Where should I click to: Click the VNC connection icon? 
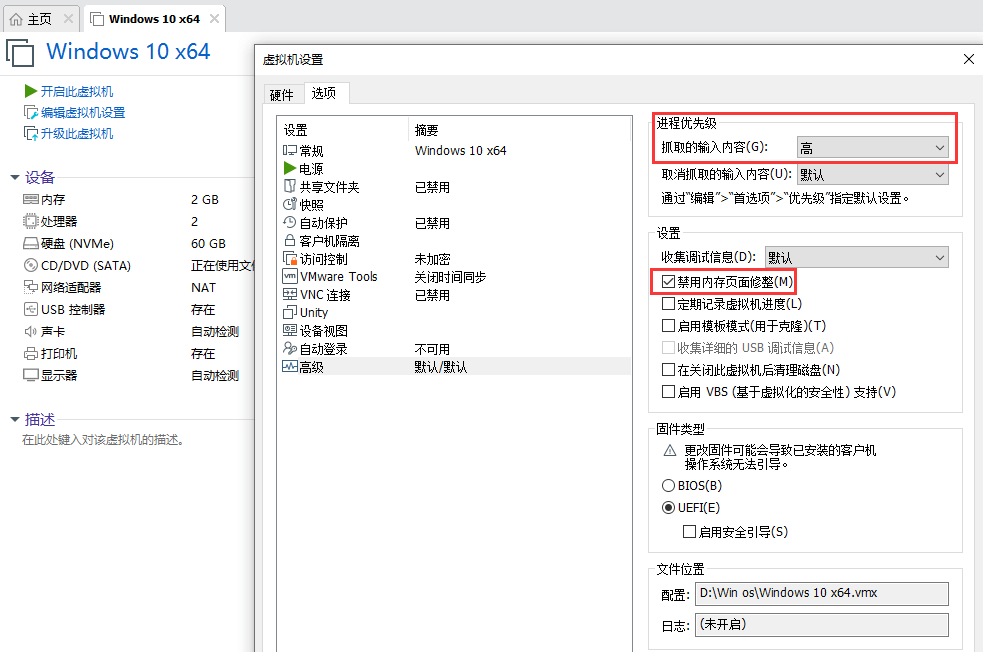pyautogui.click(x=290, y=295)
